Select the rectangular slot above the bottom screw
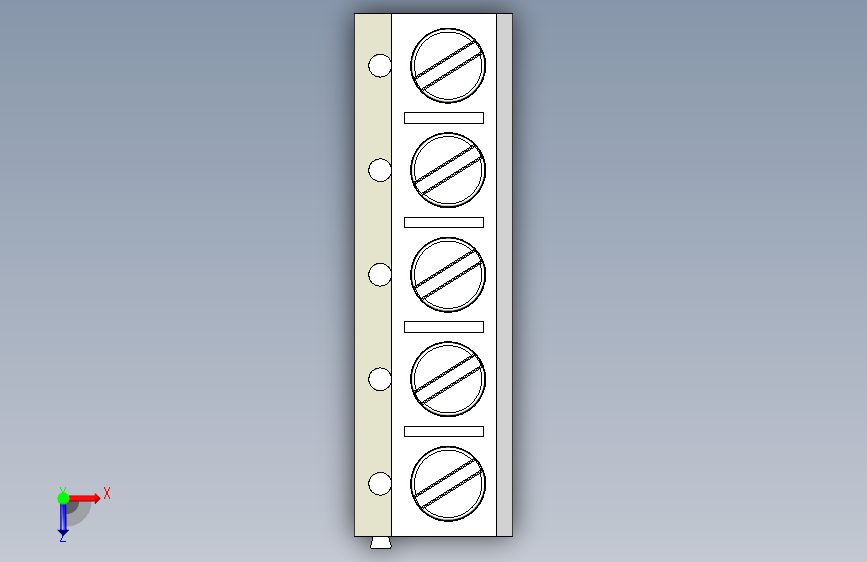 point(444,431)
